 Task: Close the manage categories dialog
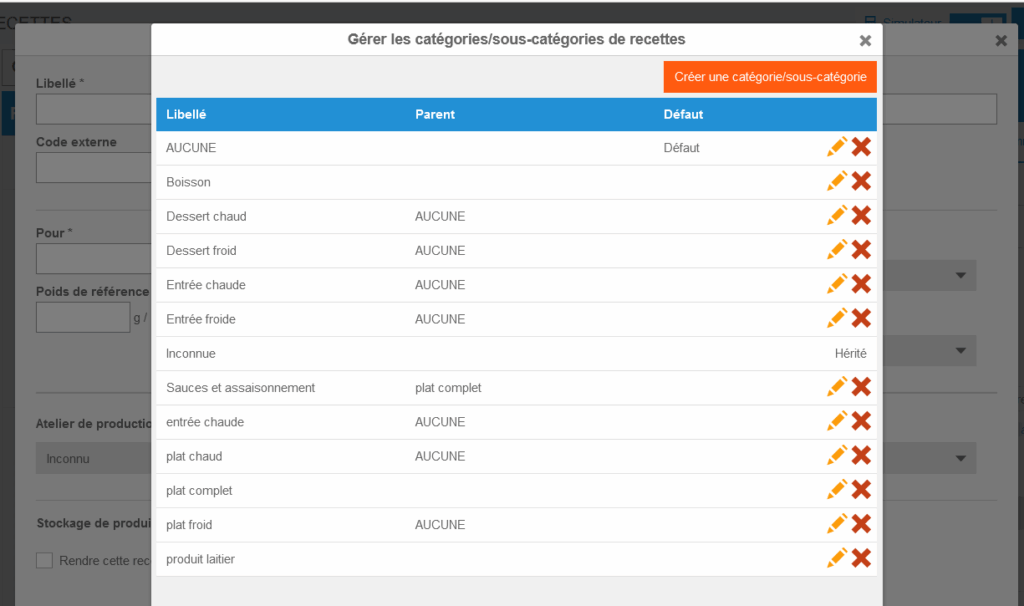(865, 40)
